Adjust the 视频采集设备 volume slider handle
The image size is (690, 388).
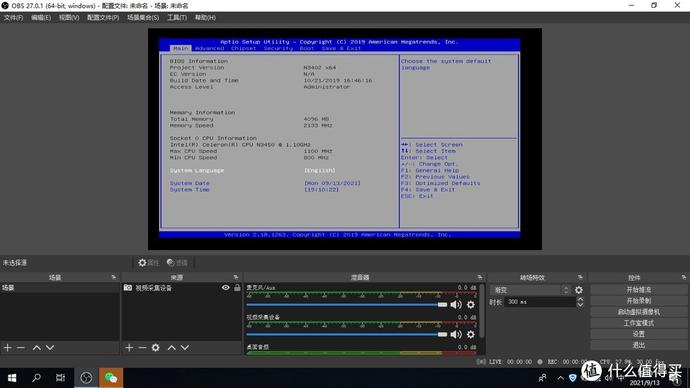[442, 334]
